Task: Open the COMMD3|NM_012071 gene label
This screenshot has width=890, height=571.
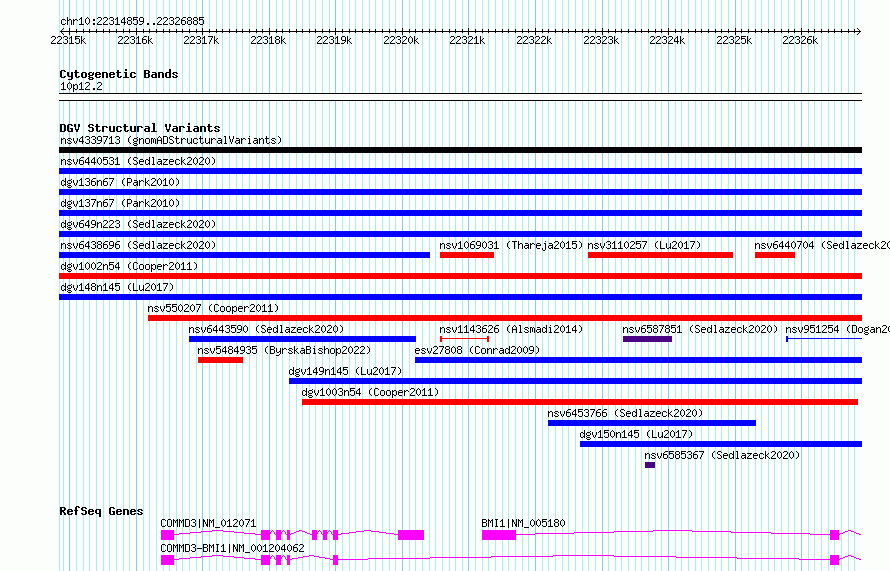Action: pyautogui.click(x=208, y=523)
